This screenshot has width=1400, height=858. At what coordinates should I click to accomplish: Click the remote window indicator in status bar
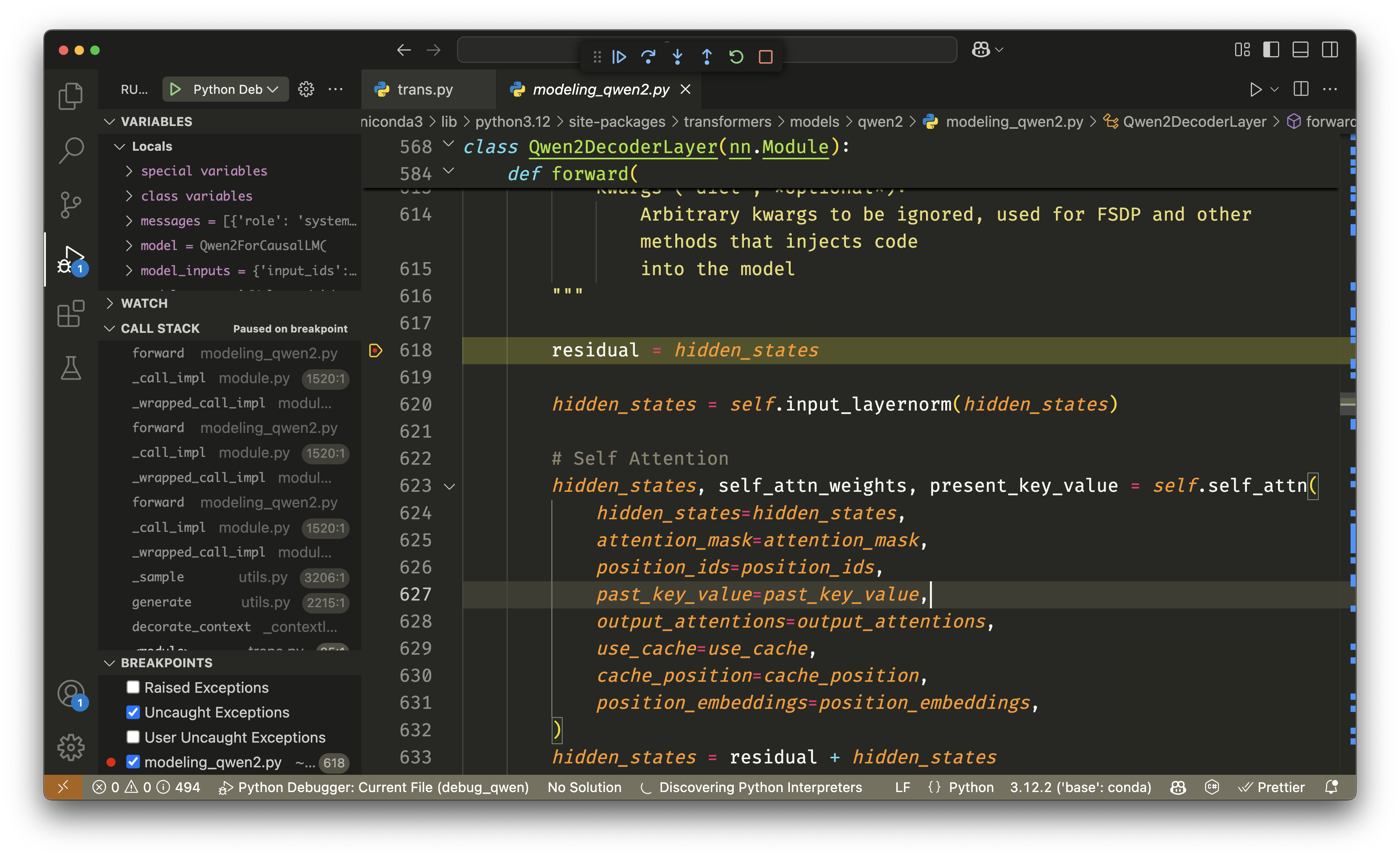tap(64, 787)
